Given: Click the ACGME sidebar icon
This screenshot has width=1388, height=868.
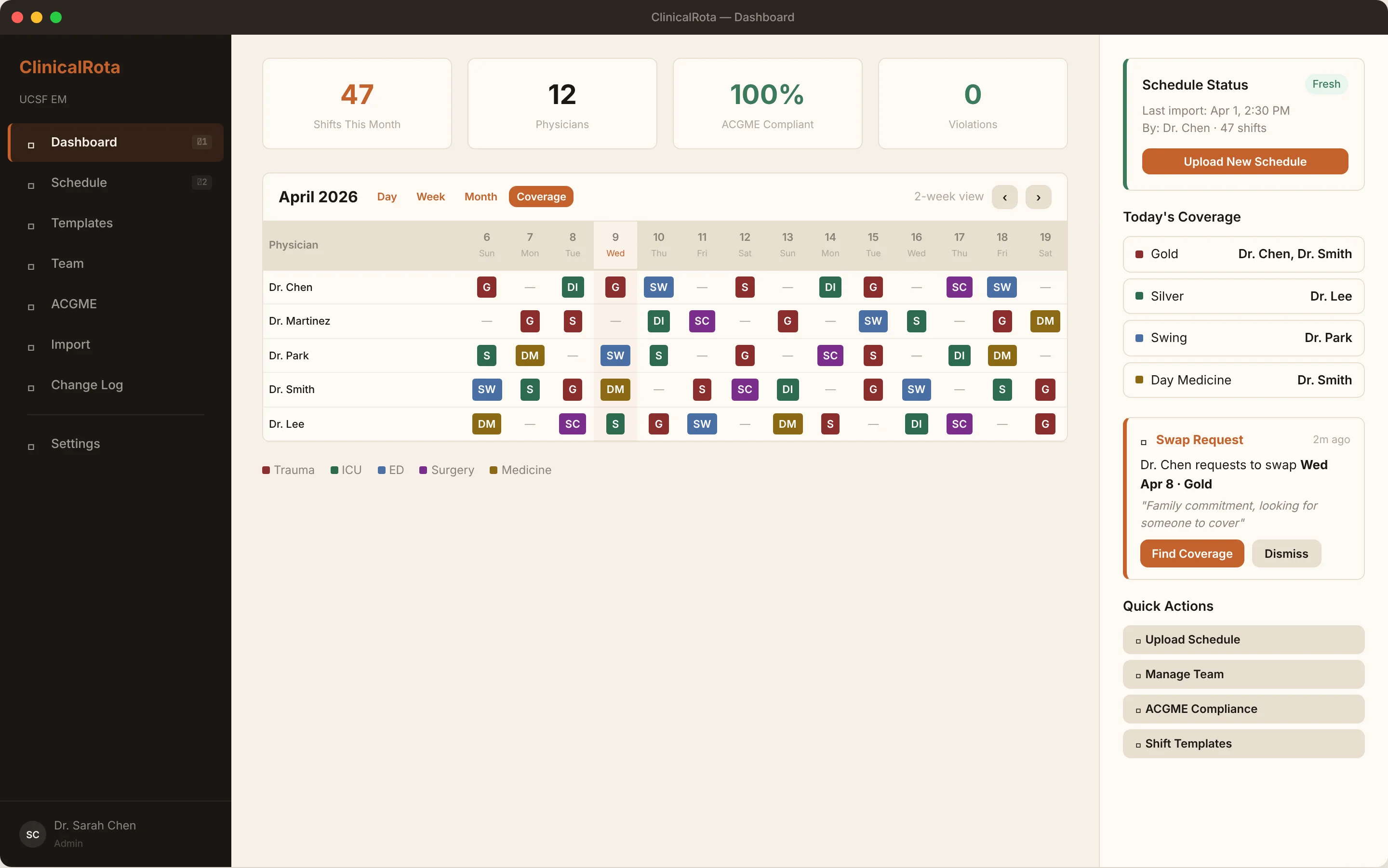Looking at the screenshot, I should point(31,306).
